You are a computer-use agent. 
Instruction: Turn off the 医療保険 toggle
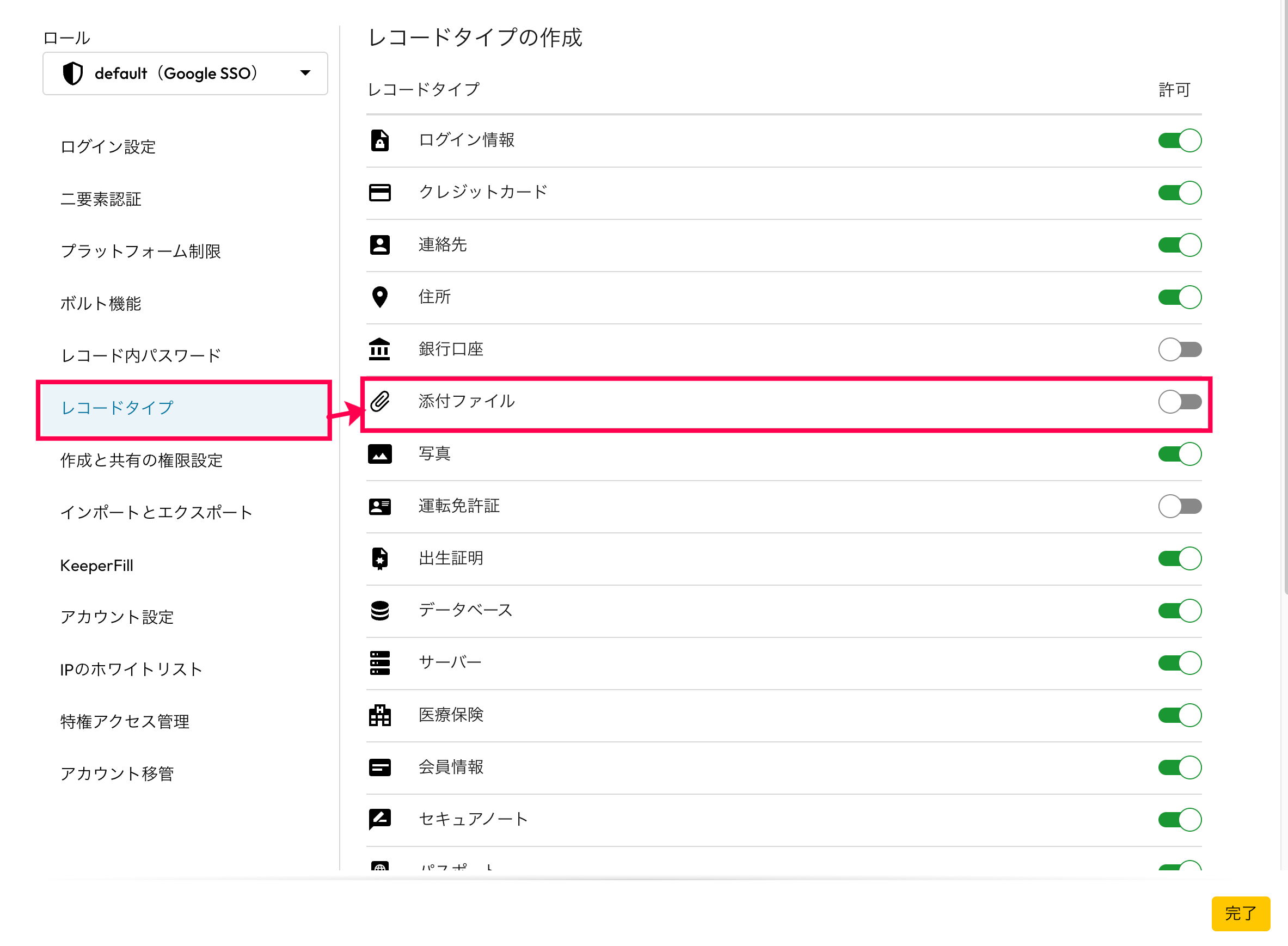coord(1179,715)
